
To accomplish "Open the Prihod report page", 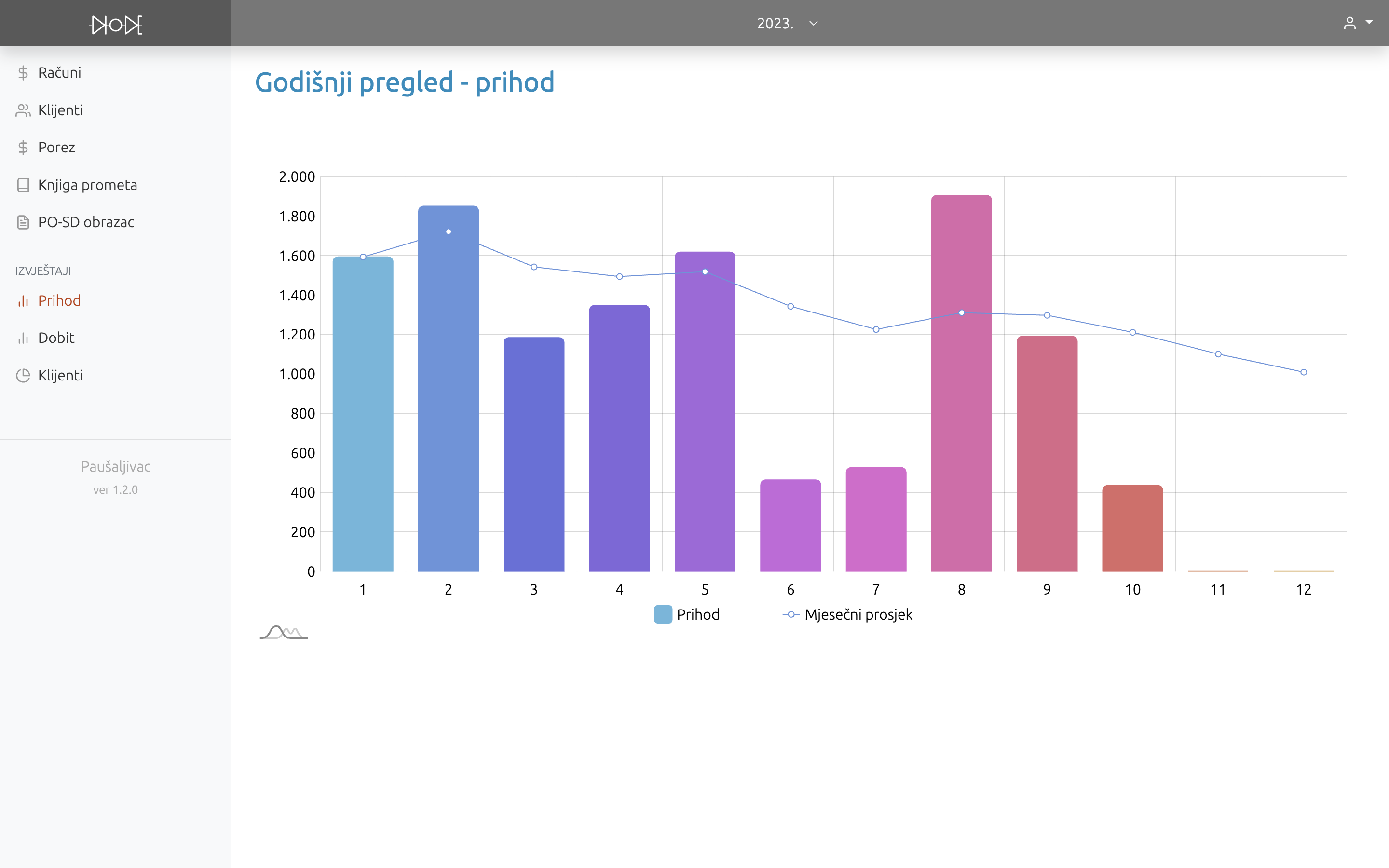I will pos(59,301).
